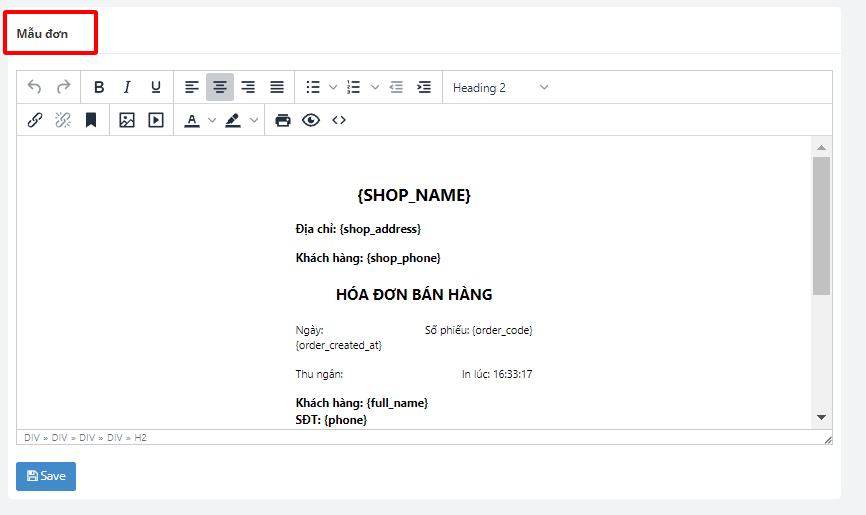This screenshot has height=515, width=866.
Task: Click the Undo icon in editor toolbar
Action: click(x=35, y=88)
